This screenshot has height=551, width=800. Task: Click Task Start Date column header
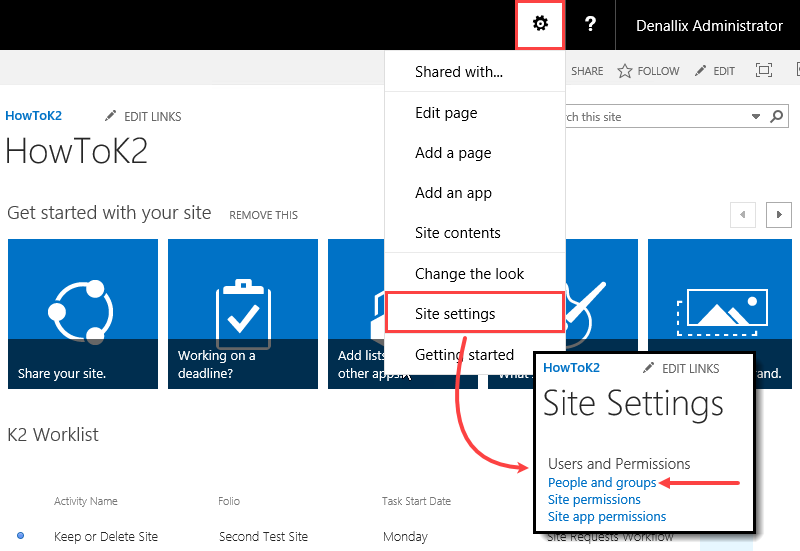tap(416, 501)
